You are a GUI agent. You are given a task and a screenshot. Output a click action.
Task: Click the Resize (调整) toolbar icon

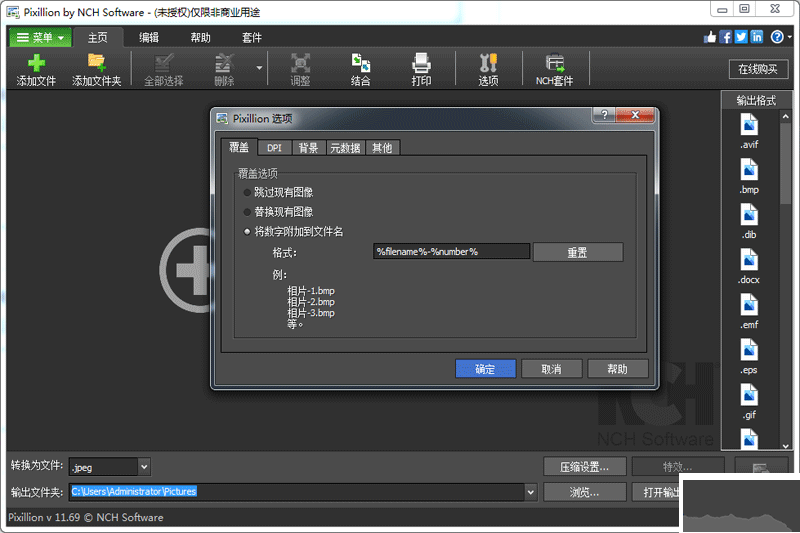tap(300, 63)
